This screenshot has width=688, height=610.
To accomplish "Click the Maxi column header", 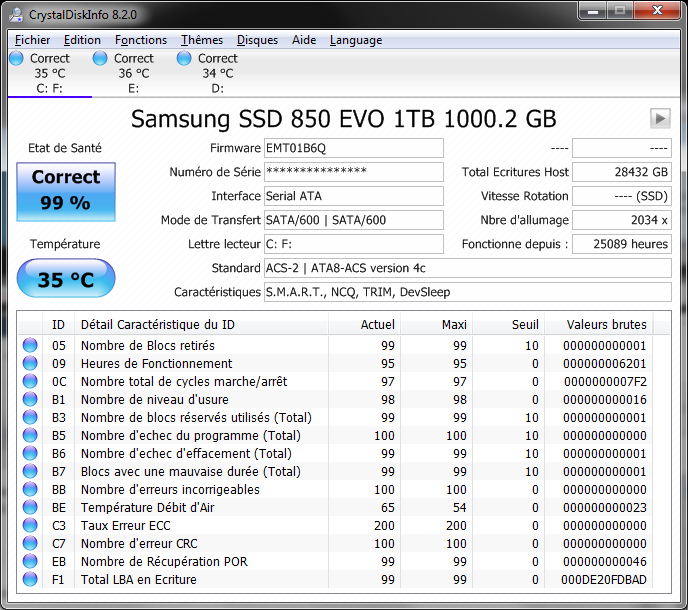I will [437, 324].
